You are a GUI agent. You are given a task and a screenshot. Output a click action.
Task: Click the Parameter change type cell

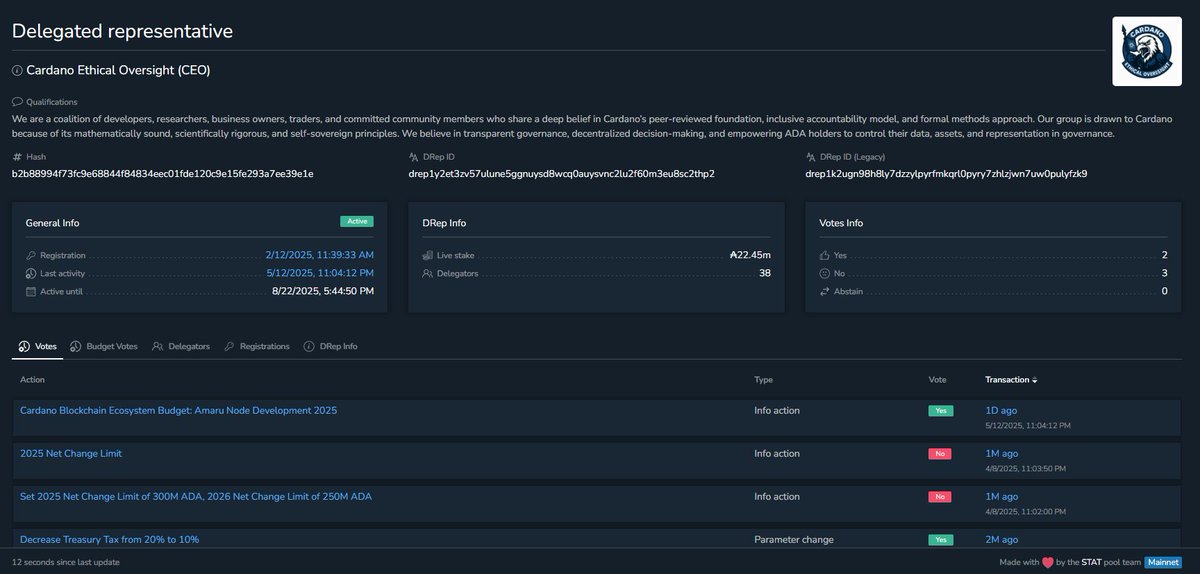click(794, 540)
